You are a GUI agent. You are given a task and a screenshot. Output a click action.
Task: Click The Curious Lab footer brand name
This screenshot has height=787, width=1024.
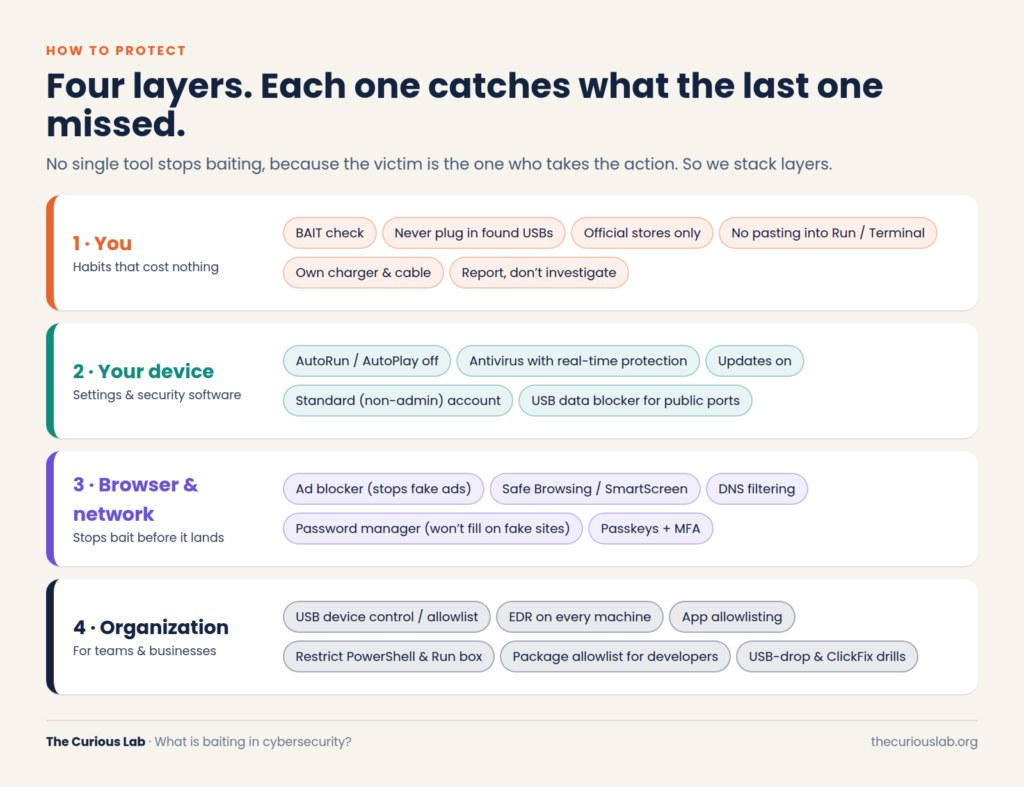(x=95, y=742)
